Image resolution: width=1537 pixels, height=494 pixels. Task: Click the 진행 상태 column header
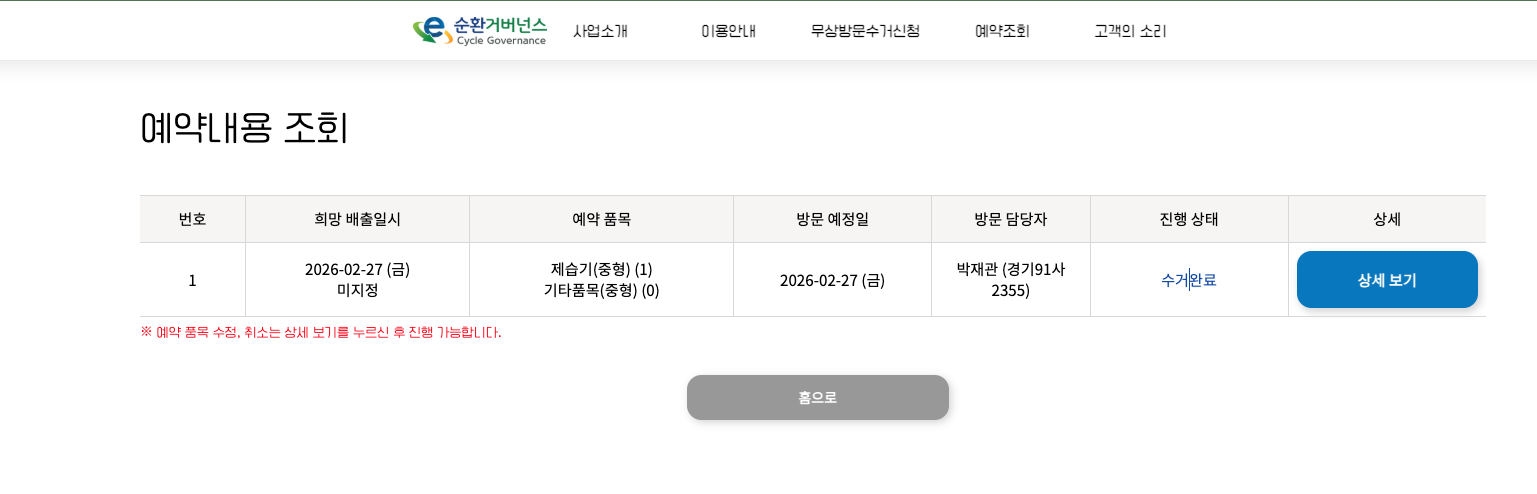tap(1189, 219)
